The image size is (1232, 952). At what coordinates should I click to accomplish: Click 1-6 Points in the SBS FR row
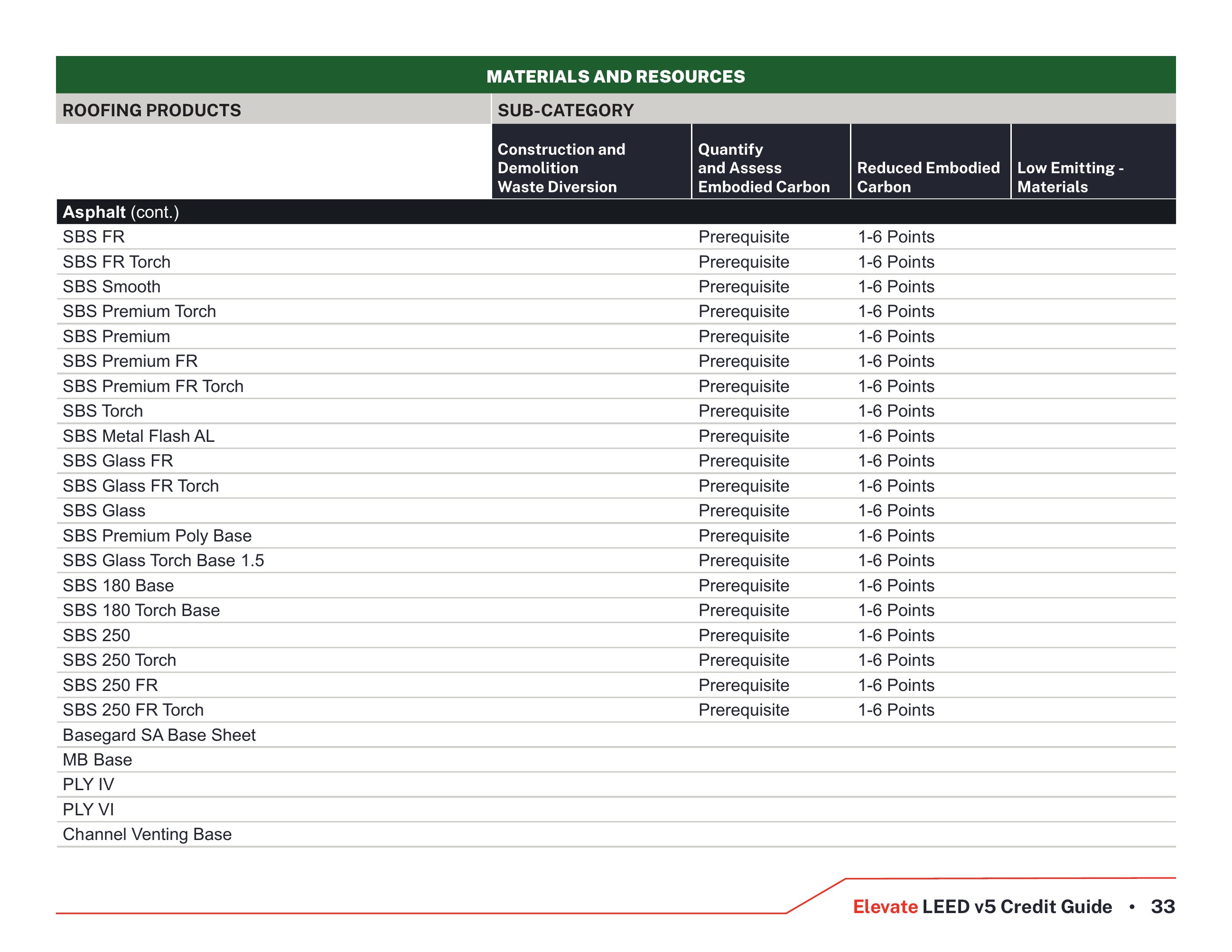(896, 237)
